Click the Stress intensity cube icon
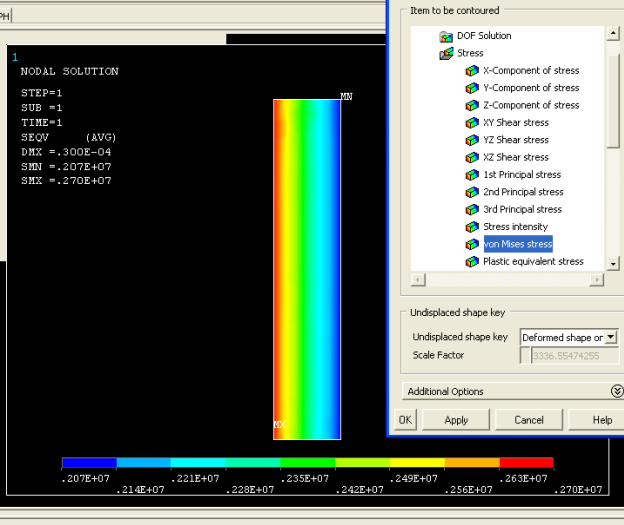 (472, 227)
